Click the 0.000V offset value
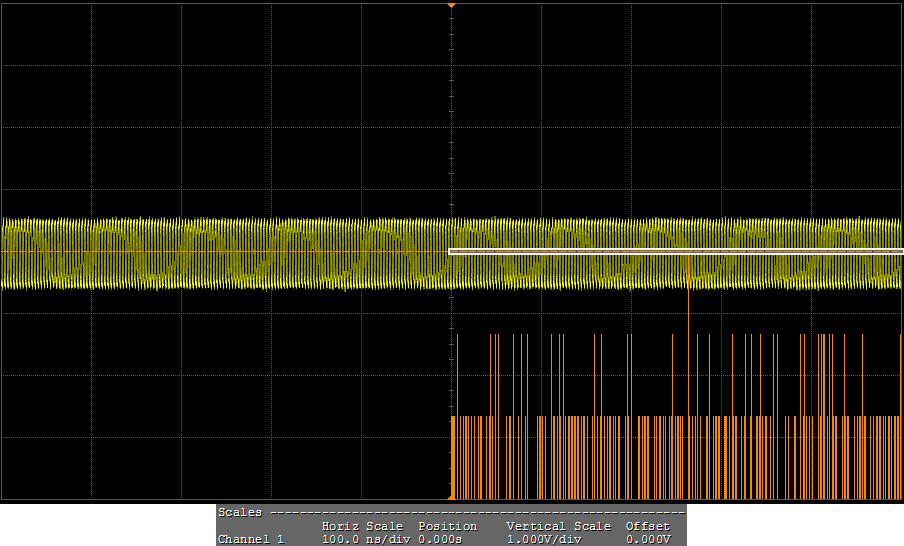 [x=647, y=539]
